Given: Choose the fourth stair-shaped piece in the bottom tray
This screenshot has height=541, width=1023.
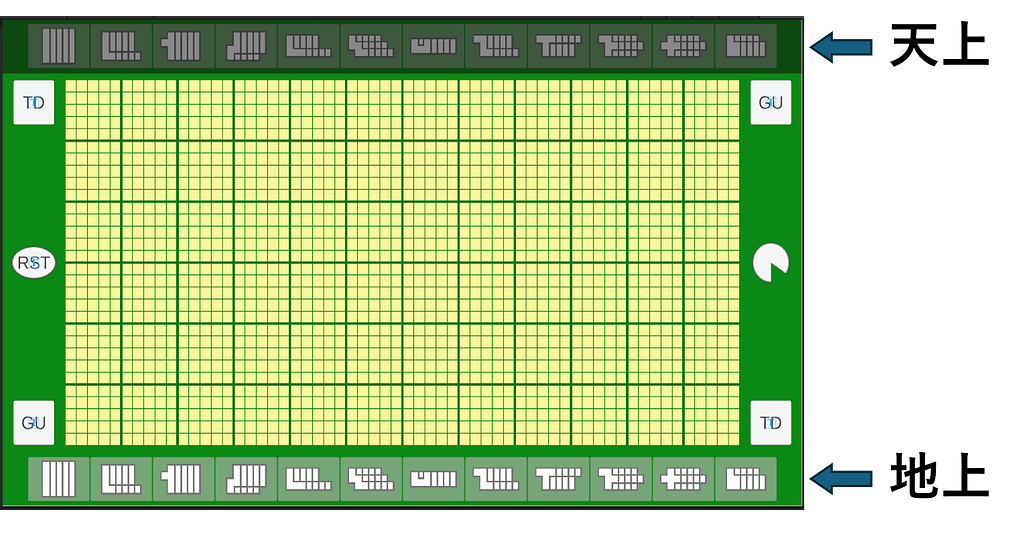Looking at the screenshot, I should pyautogui.click(x=246, y=479).
